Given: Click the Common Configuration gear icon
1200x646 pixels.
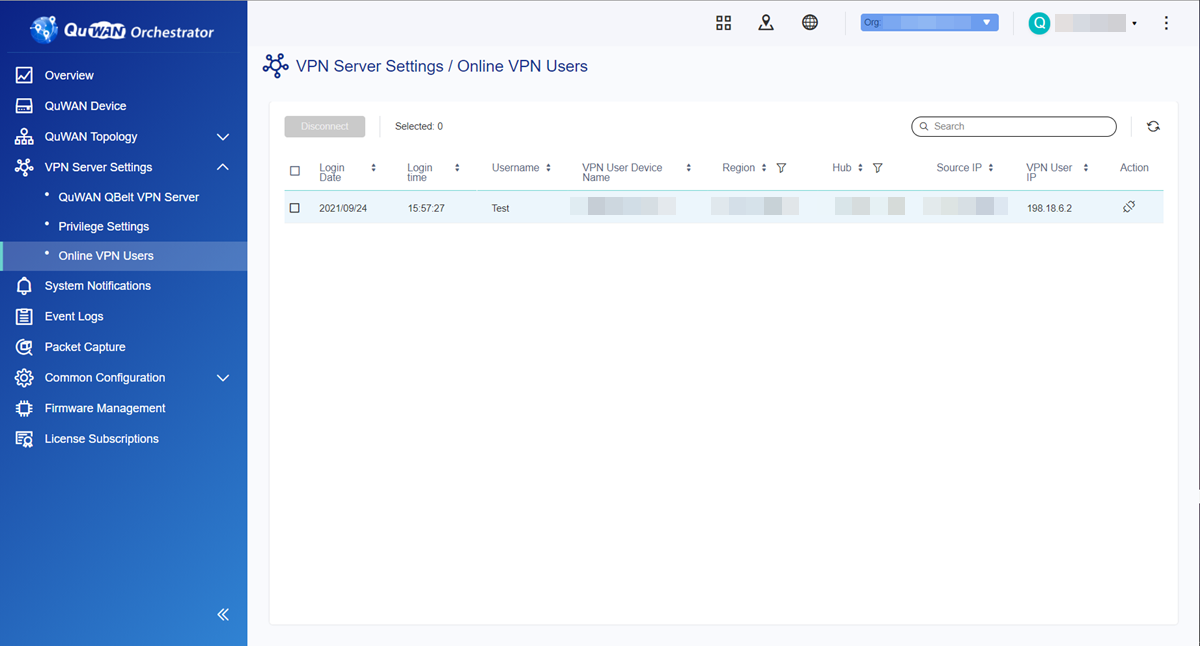Looking at the screenshot, I should (24, 378).
